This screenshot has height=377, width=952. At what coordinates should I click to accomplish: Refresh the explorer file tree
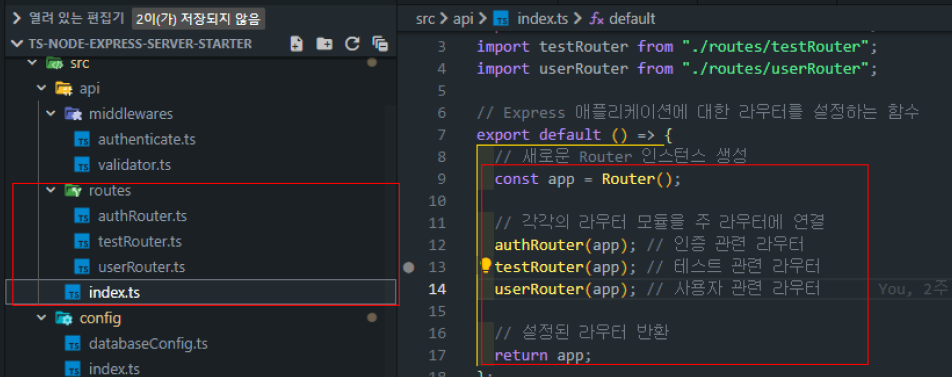[352, 44]
